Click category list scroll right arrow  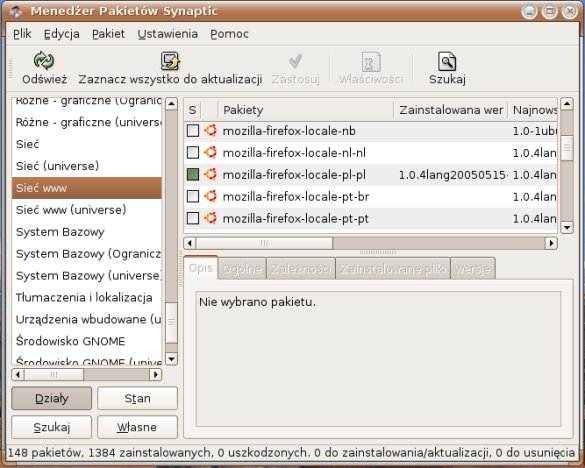click(156, 374)
